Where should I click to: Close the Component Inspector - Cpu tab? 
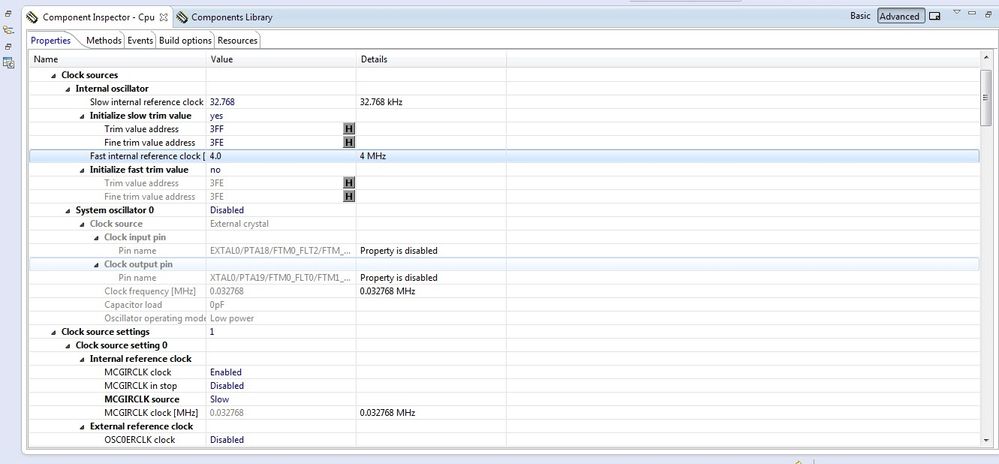(164, 17)
